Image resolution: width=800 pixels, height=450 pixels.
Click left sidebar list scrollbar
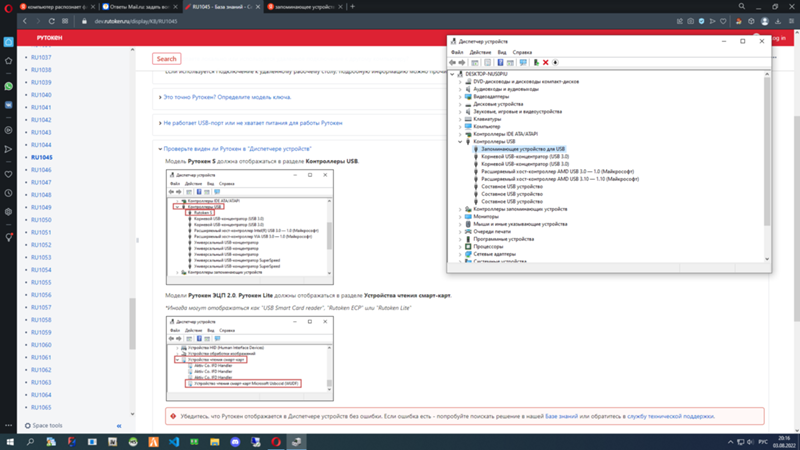tap(133, 324)
